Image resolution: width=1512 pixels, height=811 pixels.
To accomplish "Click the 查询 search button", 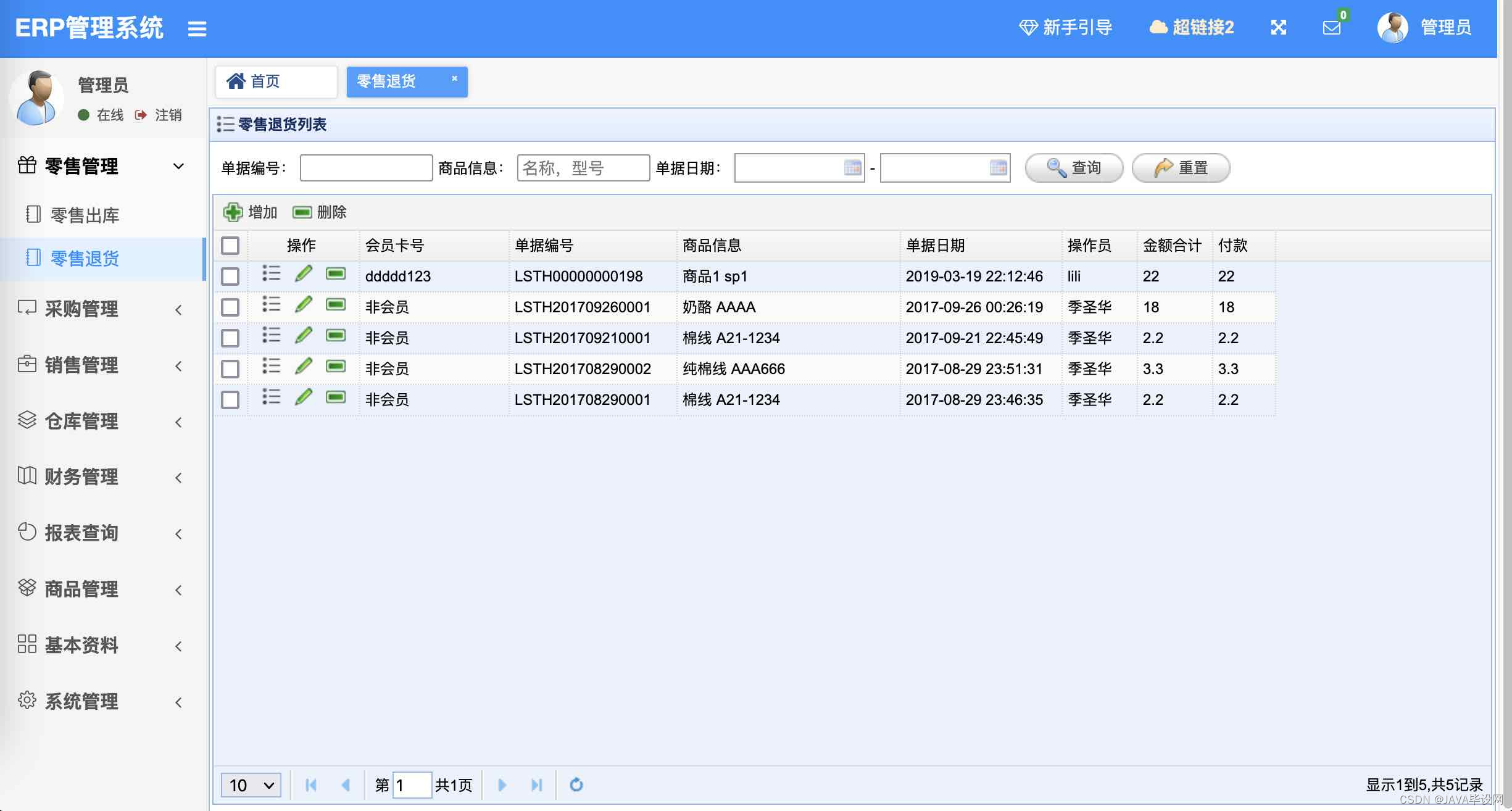I will [x=1074, y=168].
